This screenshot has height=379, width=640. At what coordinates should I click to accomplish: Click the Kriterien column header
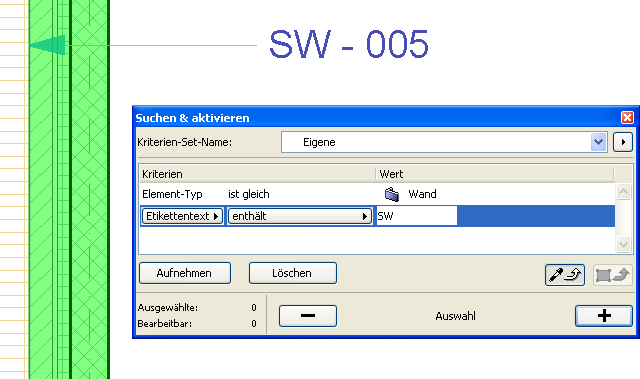[258, 174]
